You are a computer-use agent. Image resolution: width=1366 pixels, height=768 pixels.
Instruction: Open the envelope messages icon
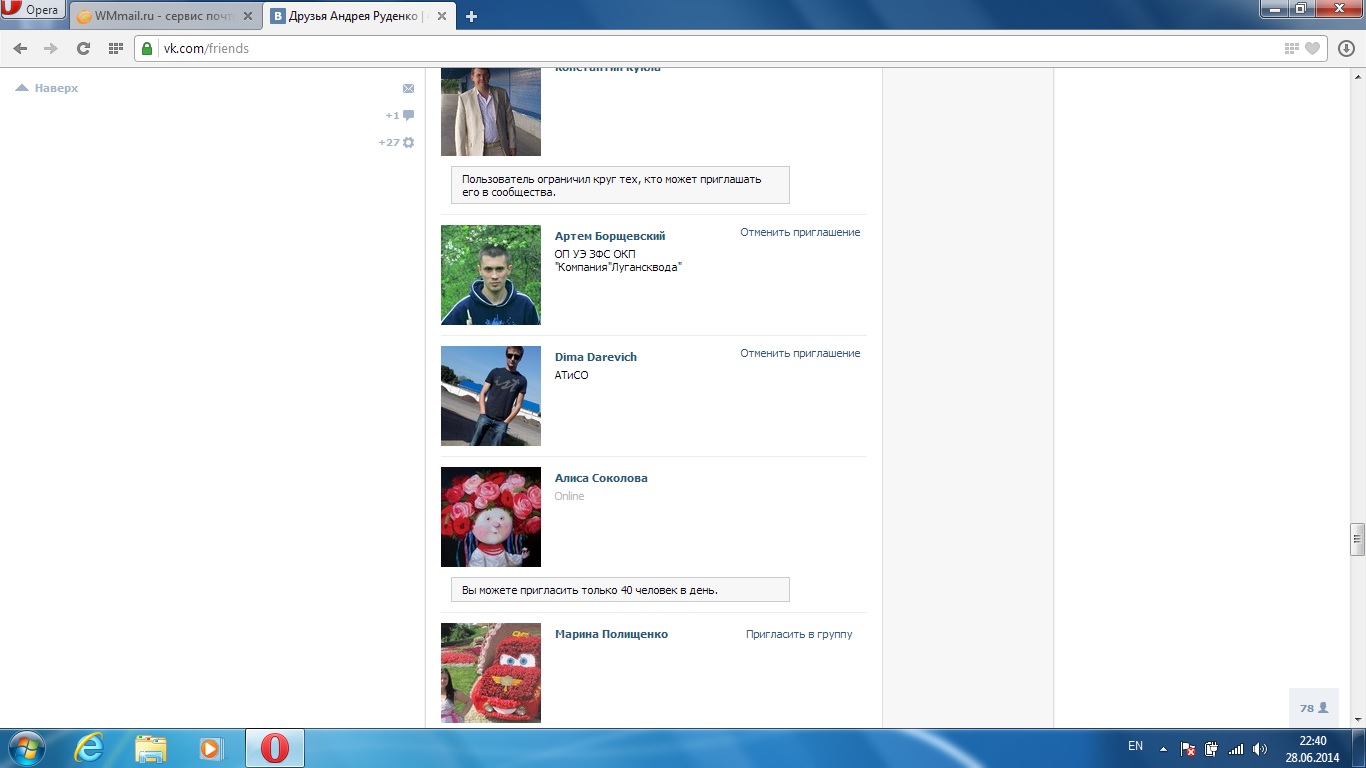pos(408,89)
